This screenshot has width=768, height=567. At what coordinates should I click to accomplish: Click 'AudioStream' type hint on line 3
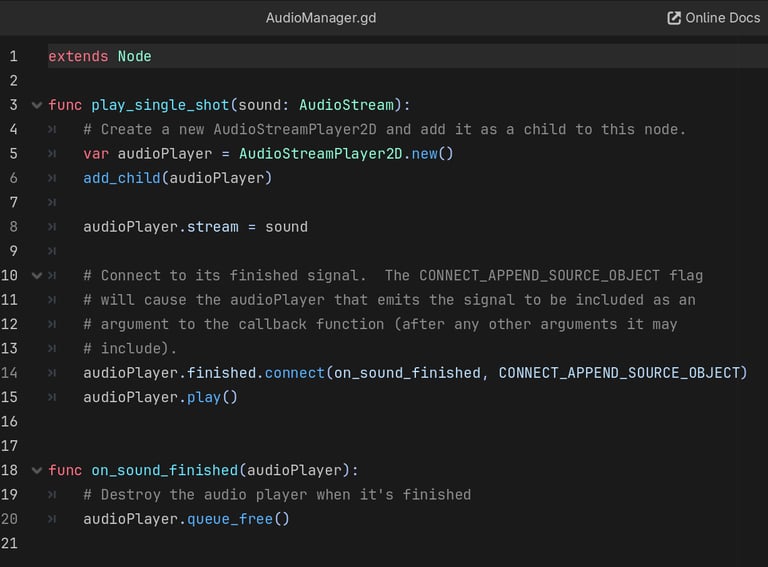tap(346, 105)
